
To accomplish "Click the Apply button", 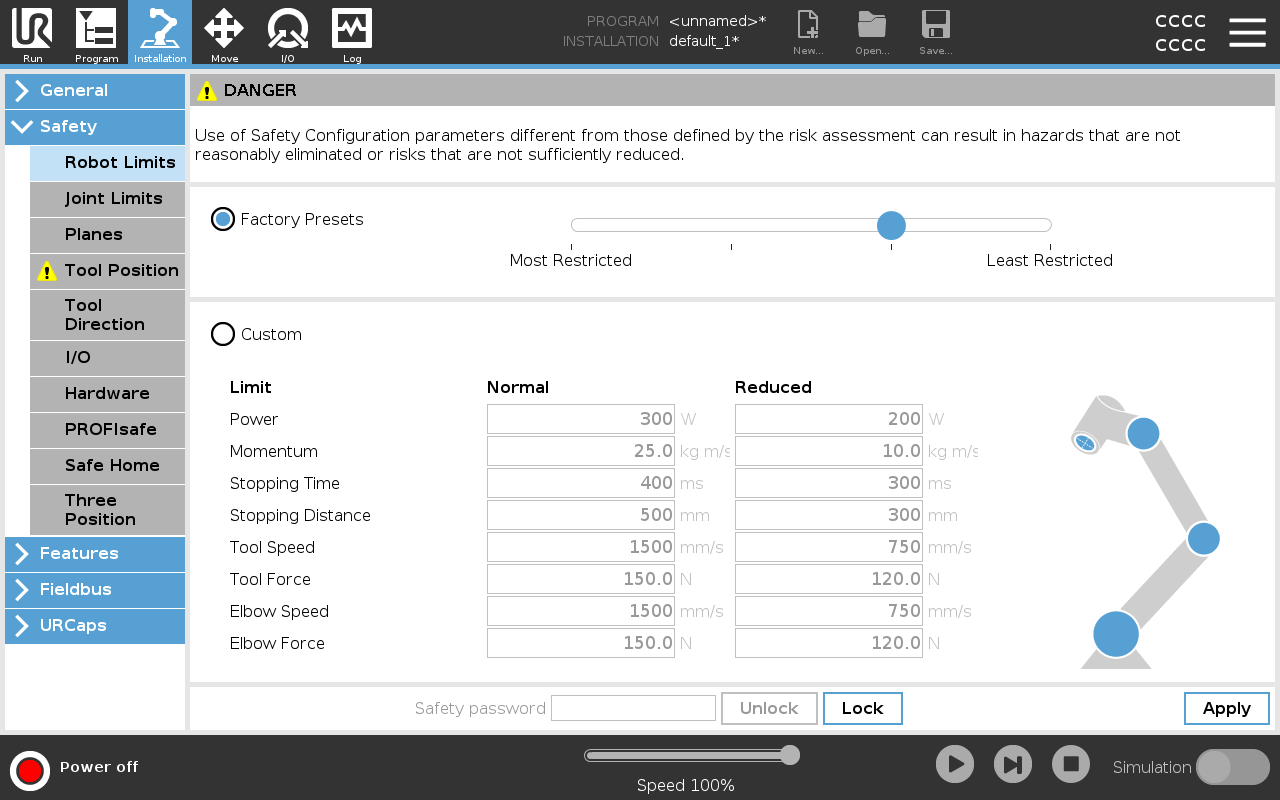I will [1226, 708].
